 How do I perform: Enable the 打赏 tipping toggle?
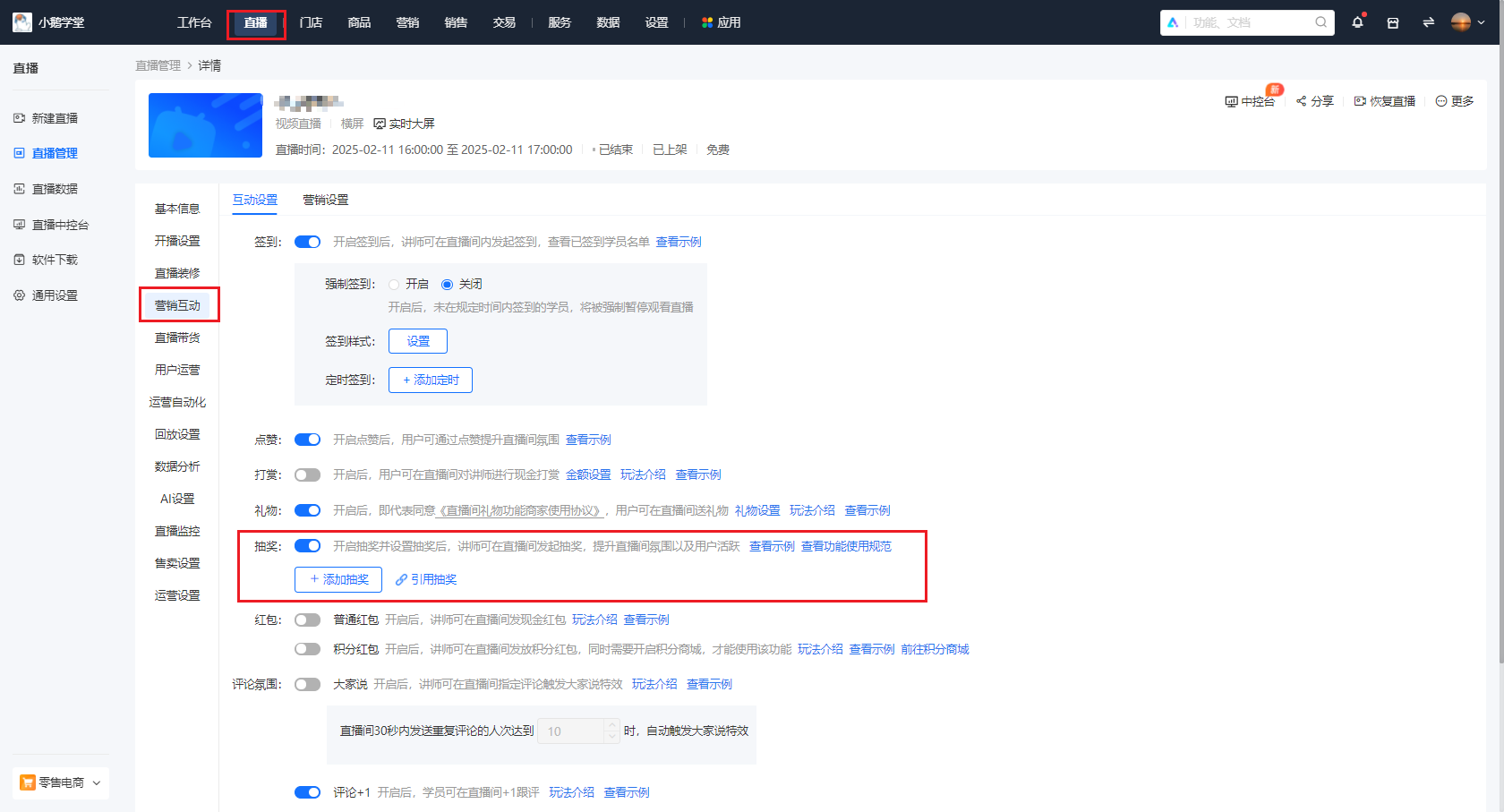click(307, 474)
